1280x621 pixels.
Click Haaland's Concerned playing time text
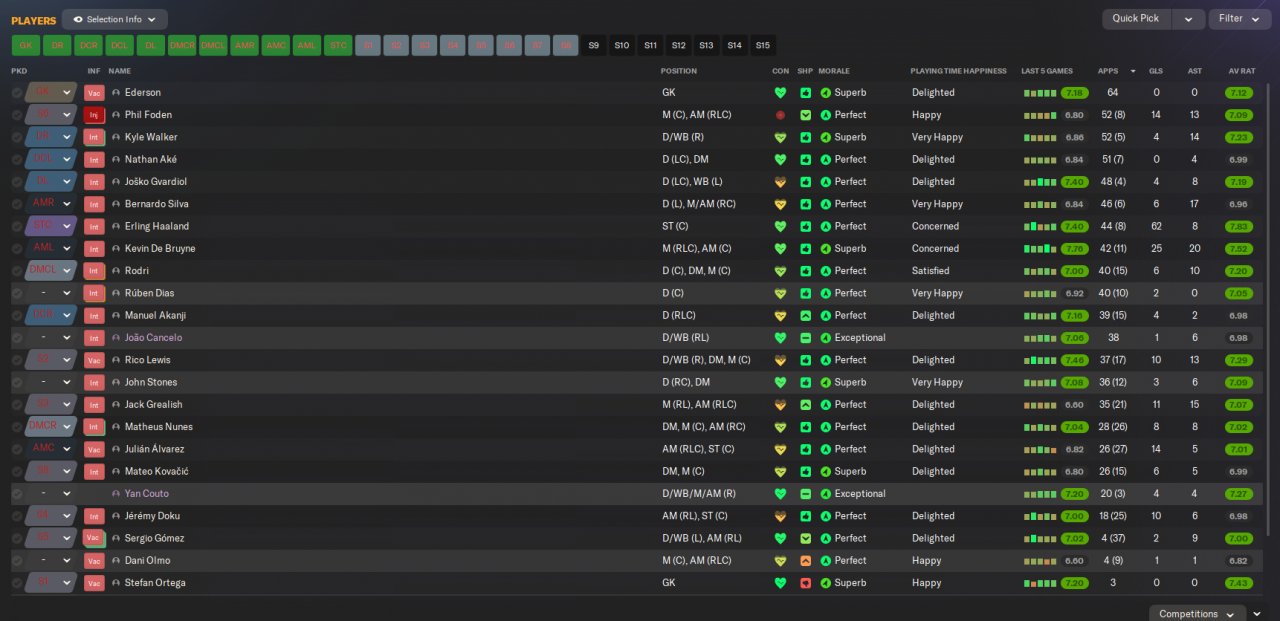tap(935, 226)
